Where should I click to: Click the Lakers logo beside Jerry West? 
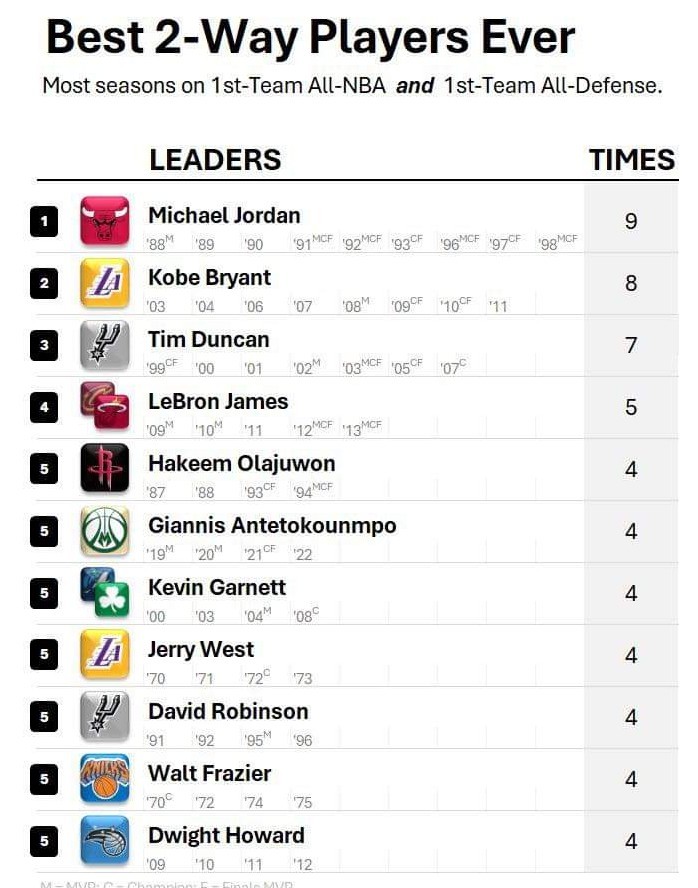click(x=105, y=655)
